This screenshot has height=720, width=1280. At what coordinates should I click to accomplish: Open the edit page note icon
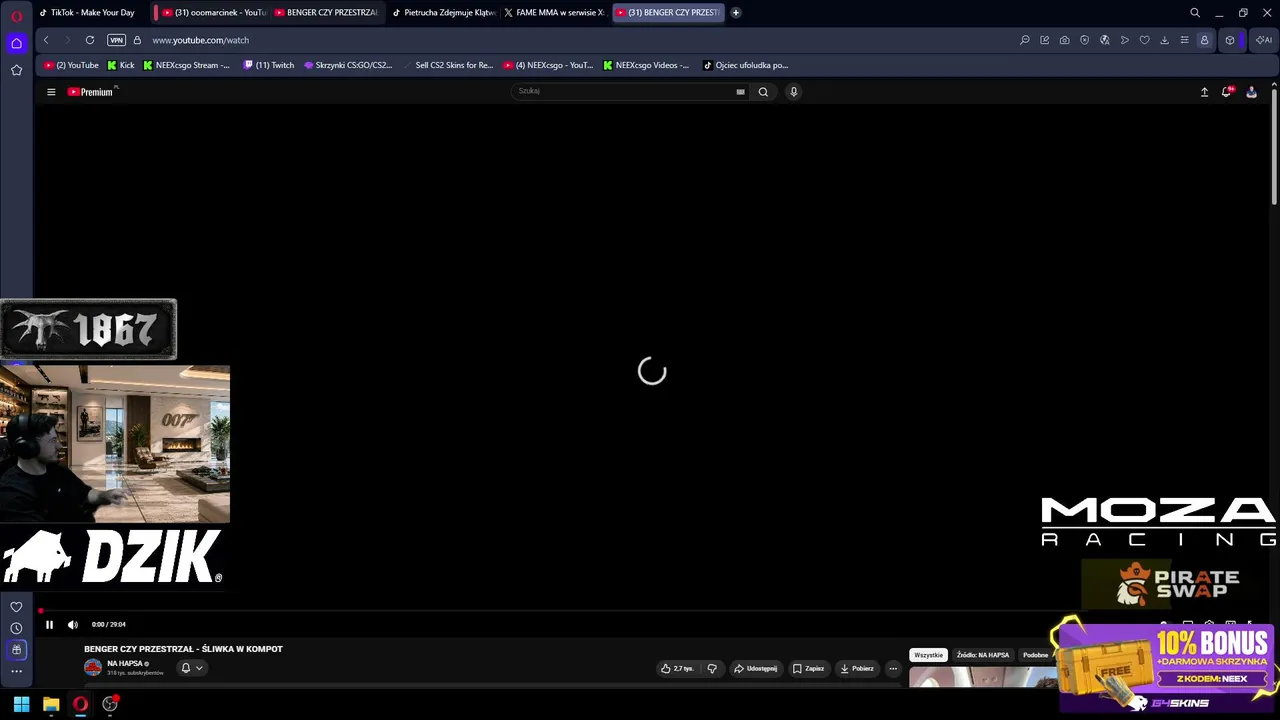tap(1045, 40)
